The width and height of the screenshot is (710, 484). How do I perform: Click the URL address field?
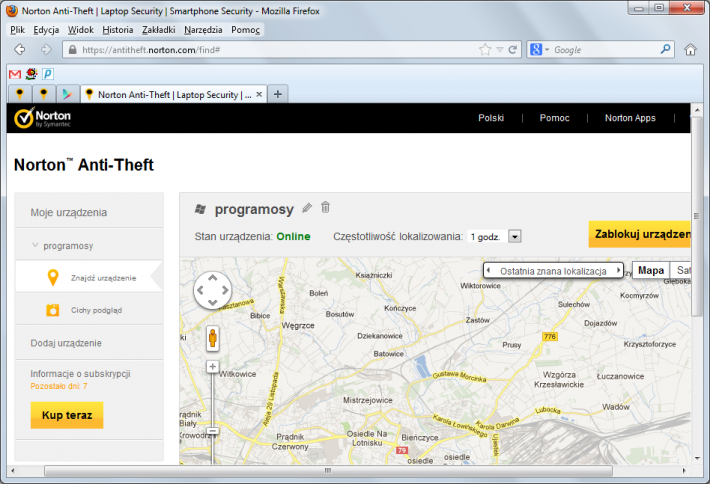tap(276, 50)
